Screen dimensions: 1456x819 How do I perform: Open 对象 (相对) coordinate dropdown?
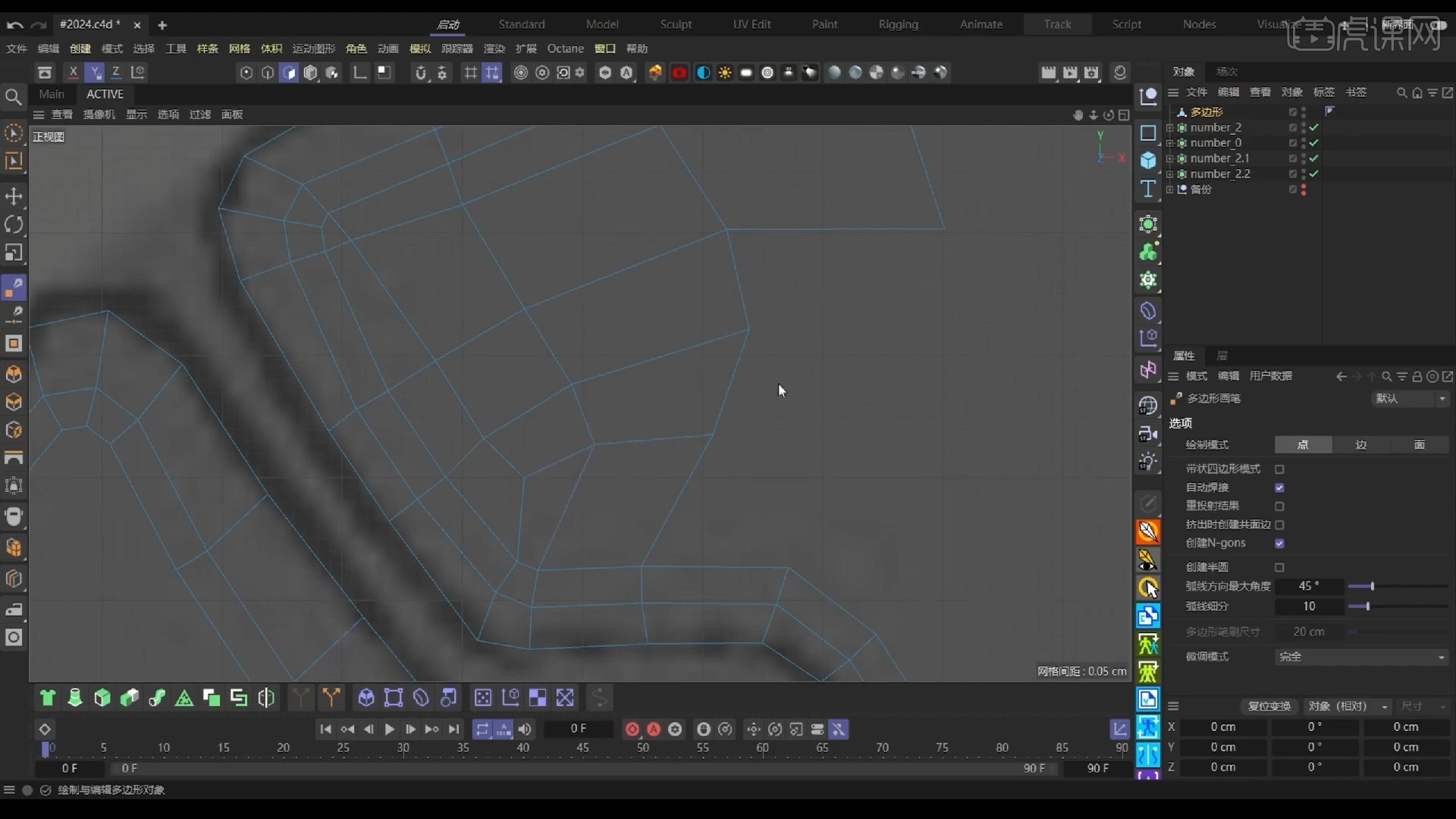1348,706
